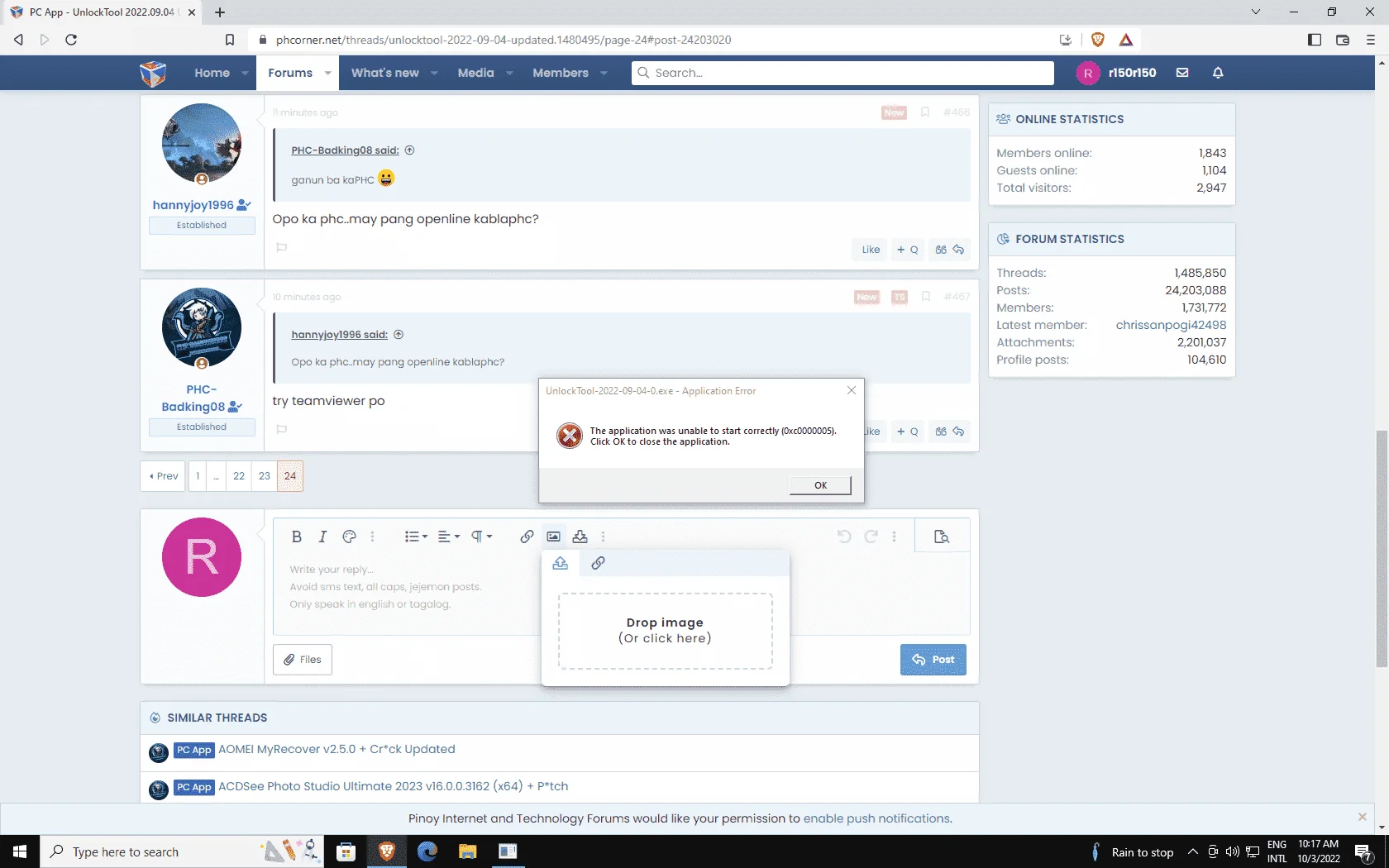Insert a link using editor toolbar

[x=527, y=537]
